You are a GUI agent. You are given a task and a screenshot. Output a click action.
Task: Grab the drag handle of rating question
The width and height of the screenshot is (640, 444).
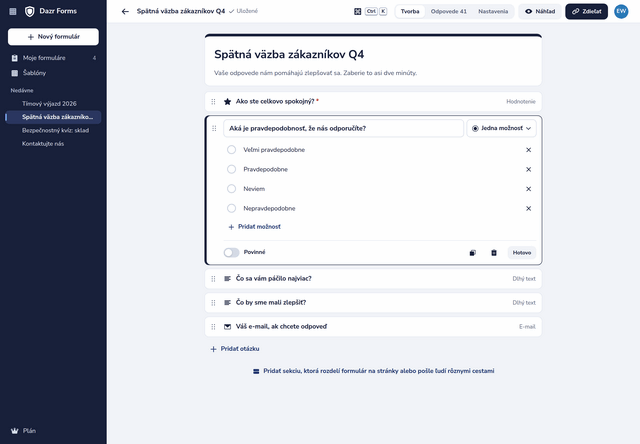[213, 102]
